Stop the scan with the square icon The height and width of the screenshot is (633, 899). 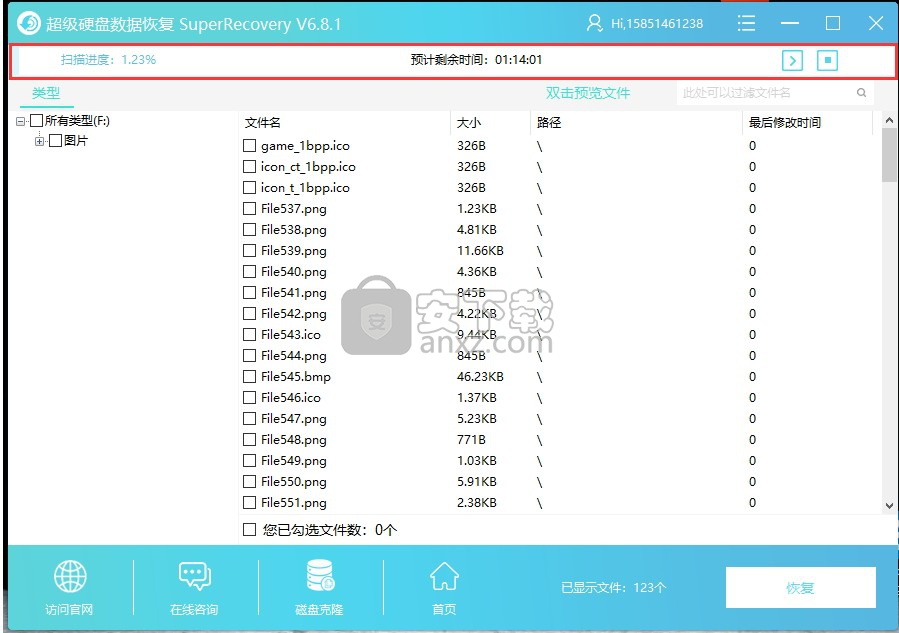click(x=827, y=60)
